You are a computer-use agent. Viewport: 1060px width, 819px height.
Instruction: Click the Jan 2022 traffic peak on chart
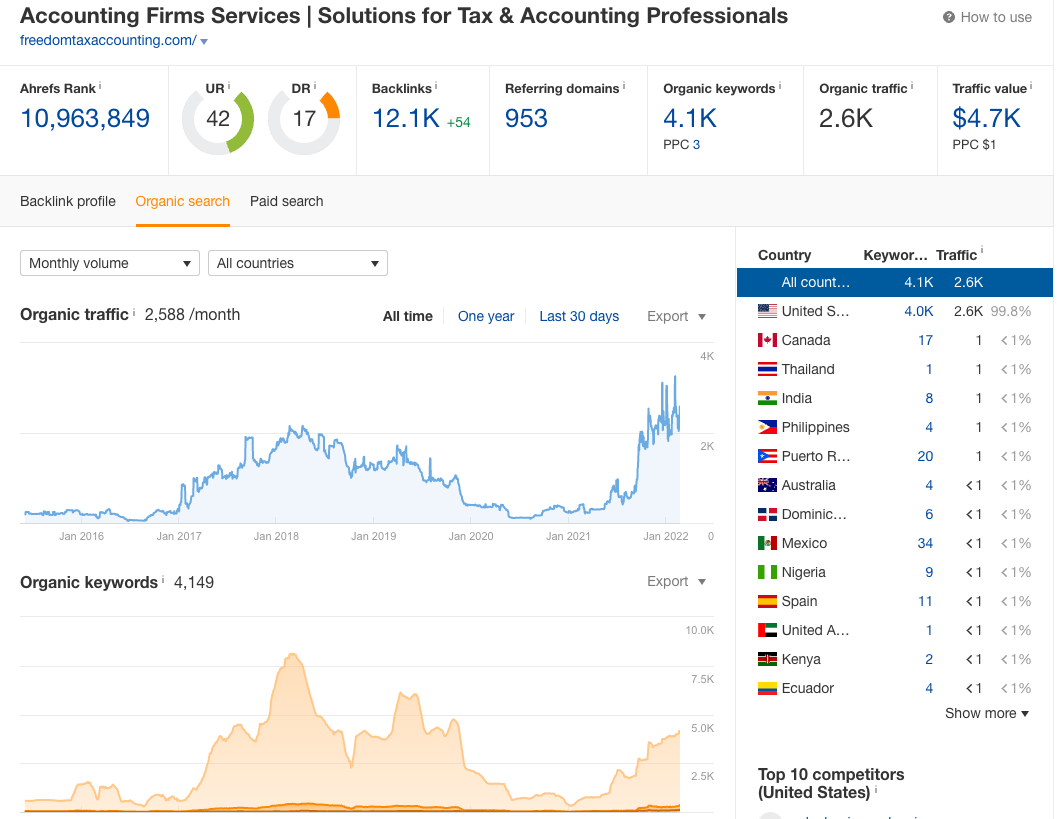675,377
